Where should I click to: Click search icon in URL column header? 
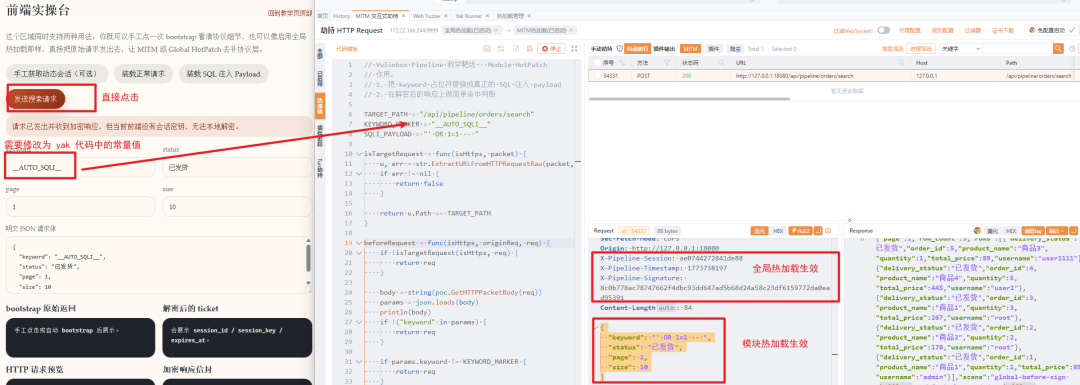pyautogui.click(x=901, y=62)
